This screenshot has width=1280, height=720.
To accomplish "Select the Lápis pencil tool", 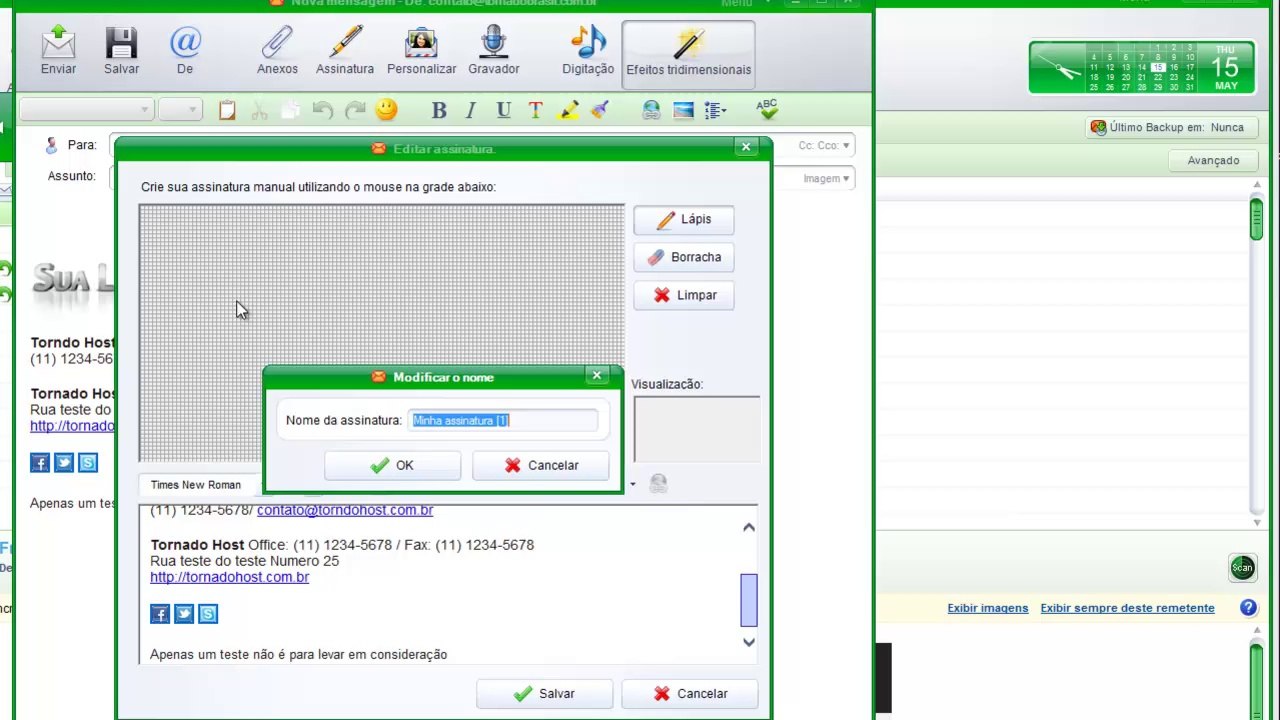I will (684, 219).
